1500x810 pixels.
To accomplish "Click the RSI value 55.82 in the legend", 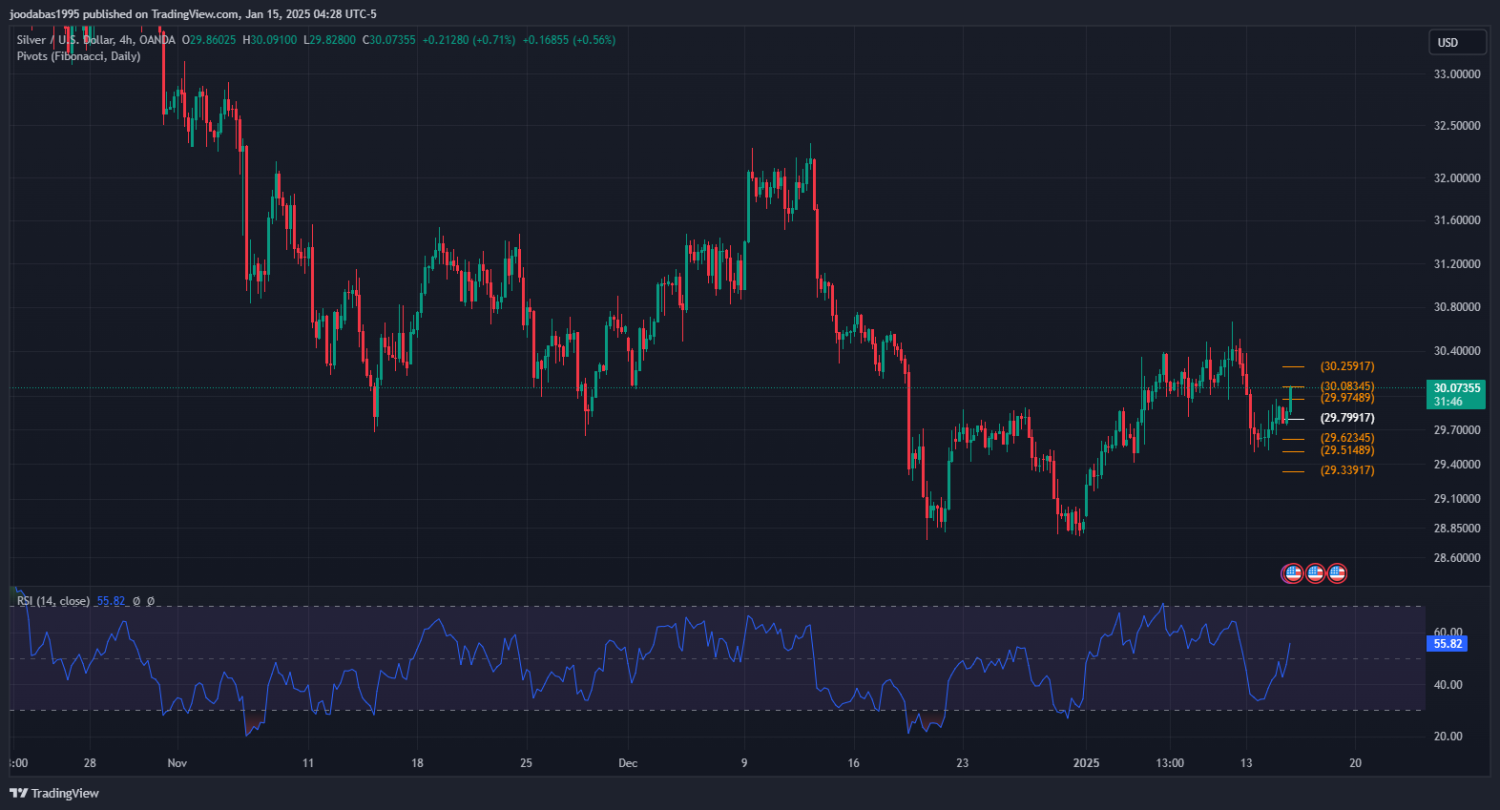I will [x=110, y=601].
